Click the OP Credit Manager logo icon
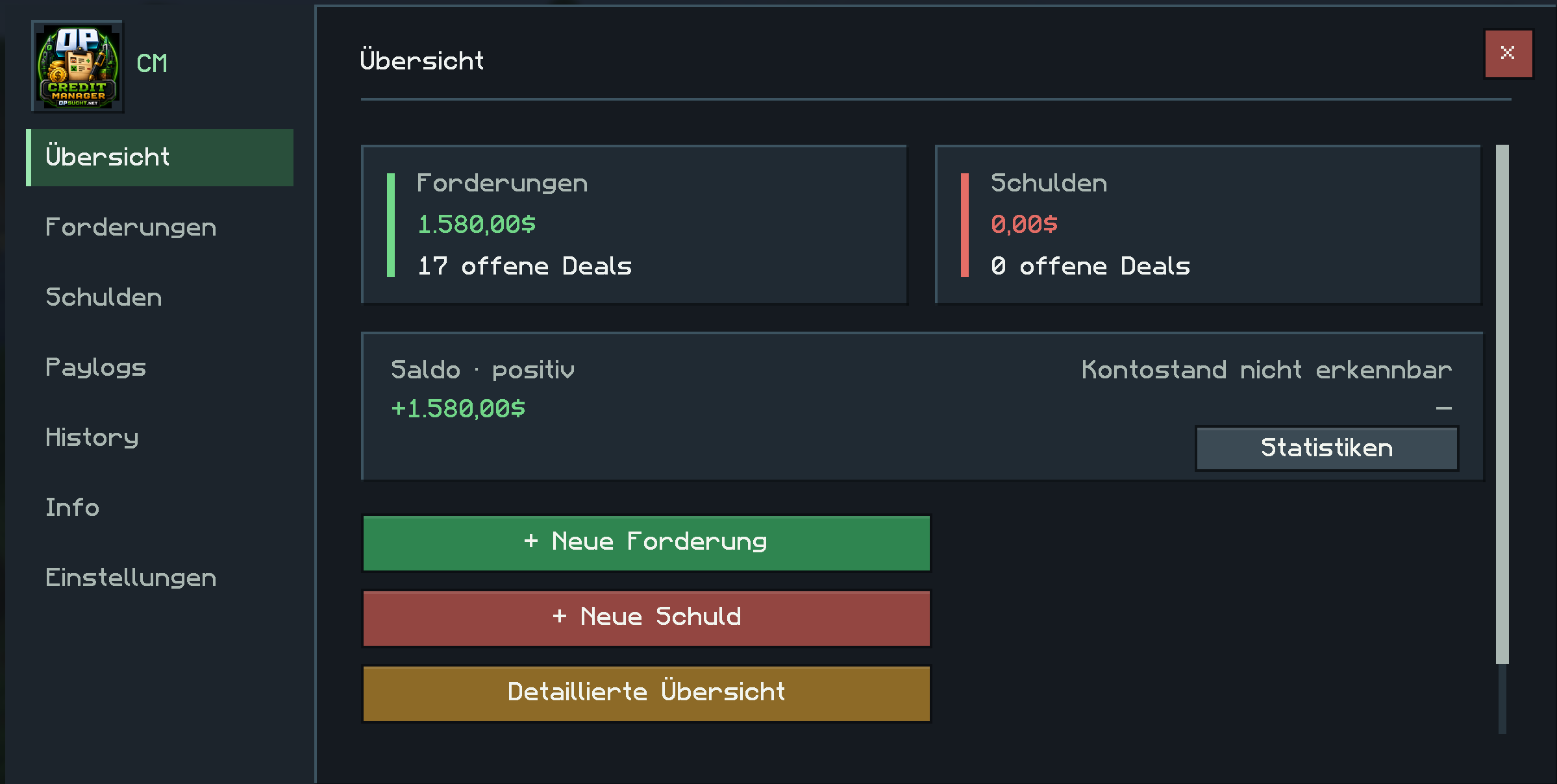The image size is (1557, 784). point(78,66)
